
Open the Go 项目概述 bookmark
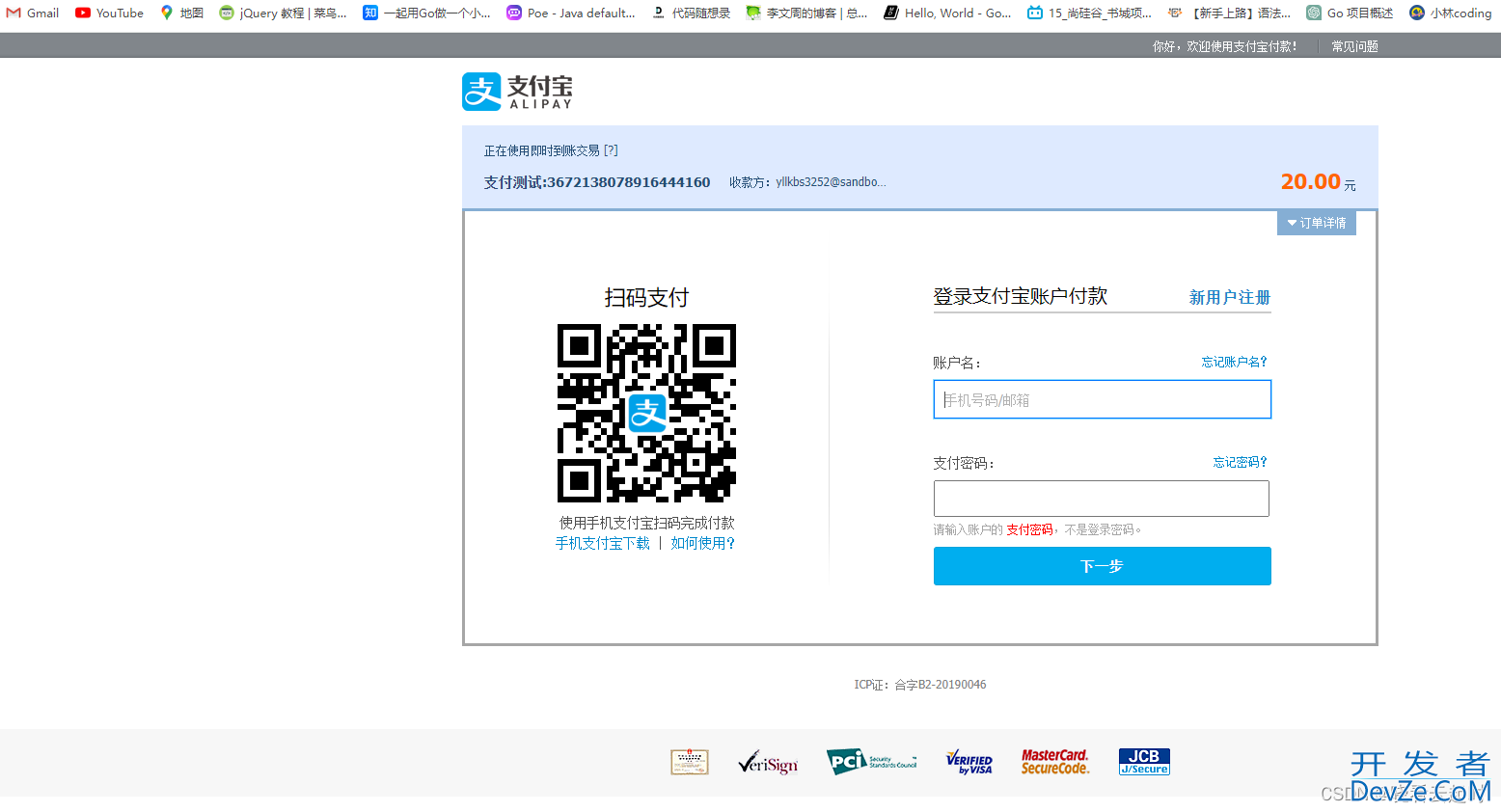coord(1350,13)
